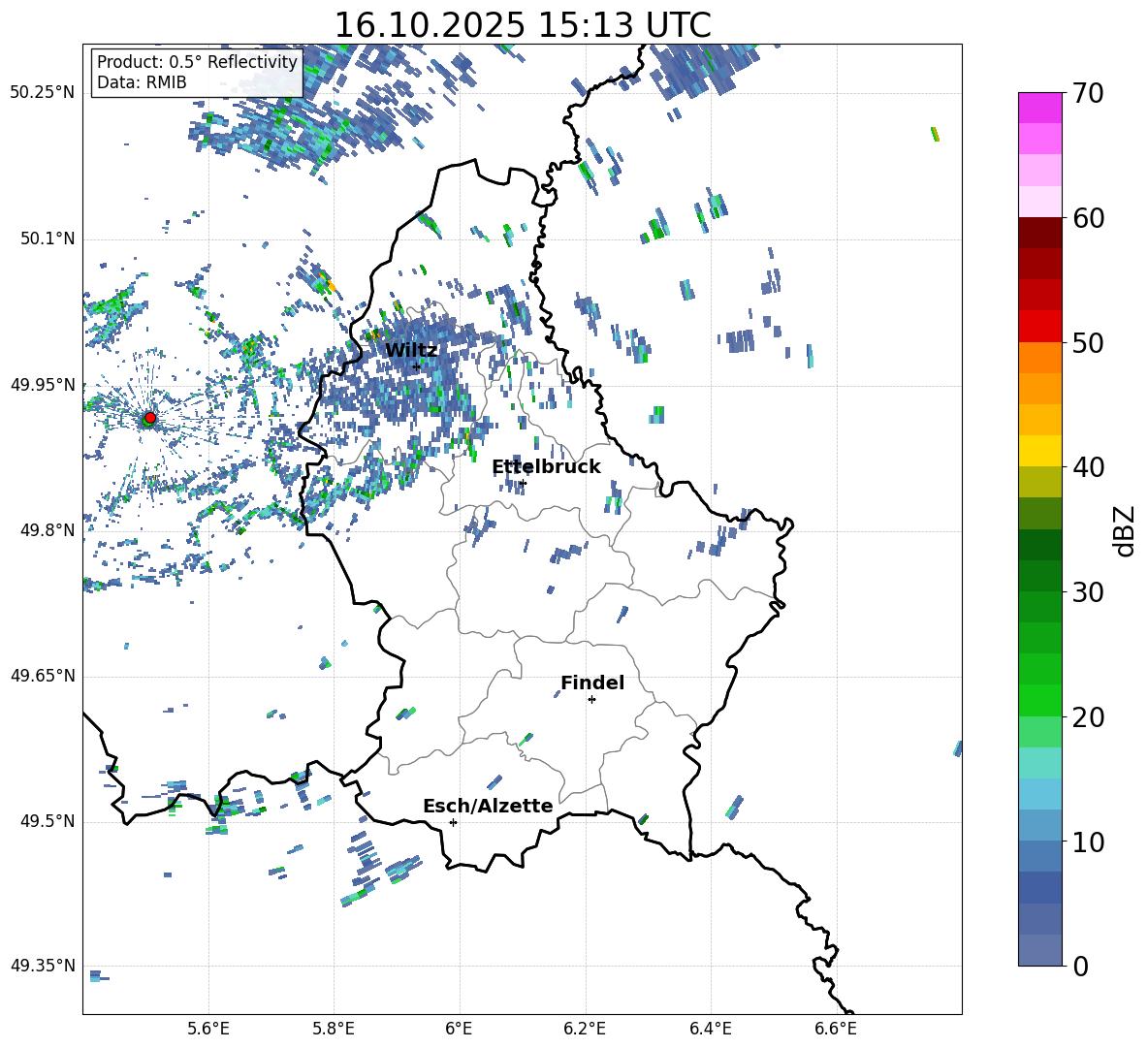This screenshot has width=1148, height=1048.
Task: Click the dark maroon colorbar segment below 60
Action: pos(1039,233)
